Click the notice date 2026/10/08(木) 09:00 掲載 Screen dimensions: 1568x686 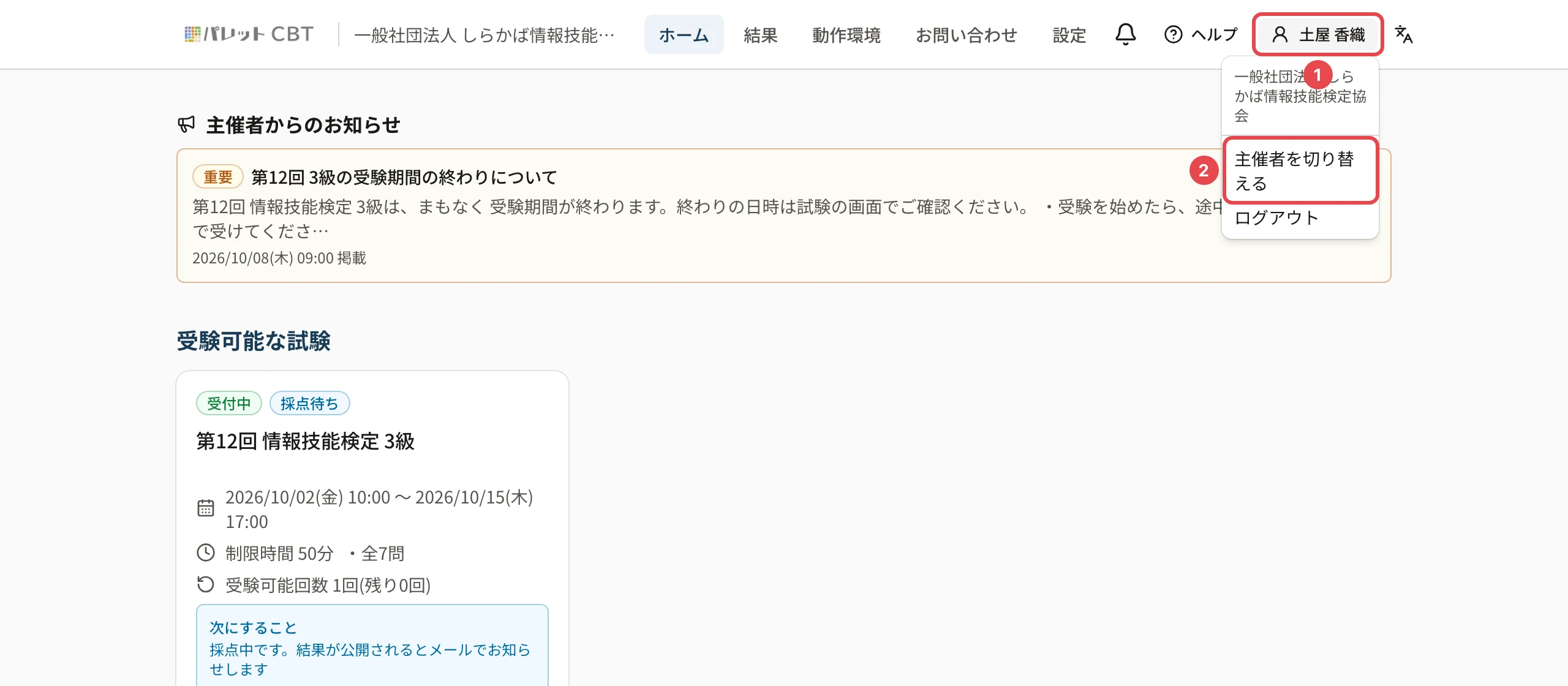pos(279,258)
